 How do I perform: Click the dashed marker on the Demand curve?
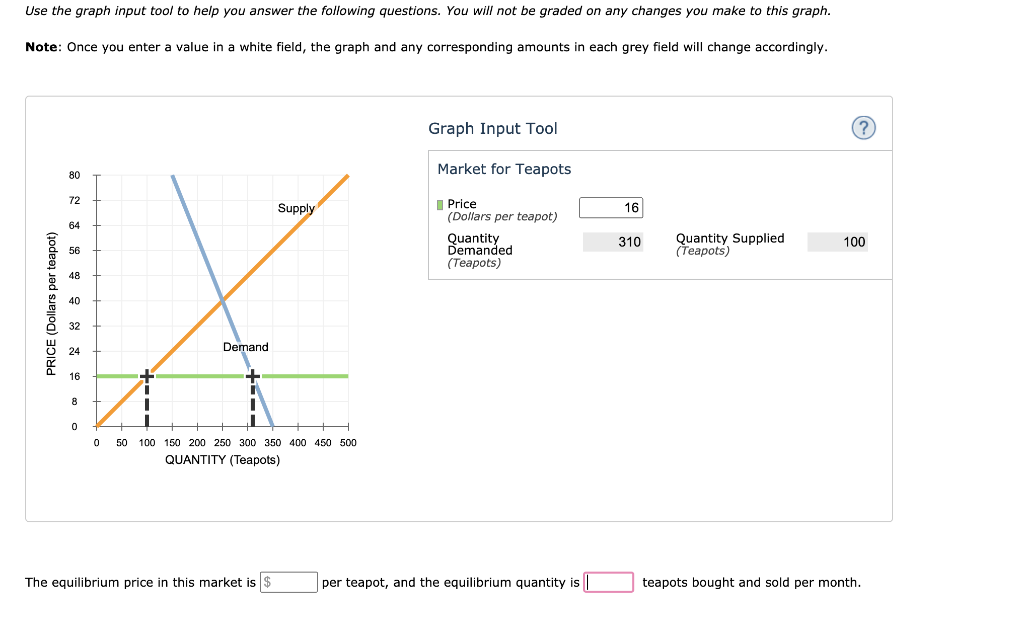[253, 376]
